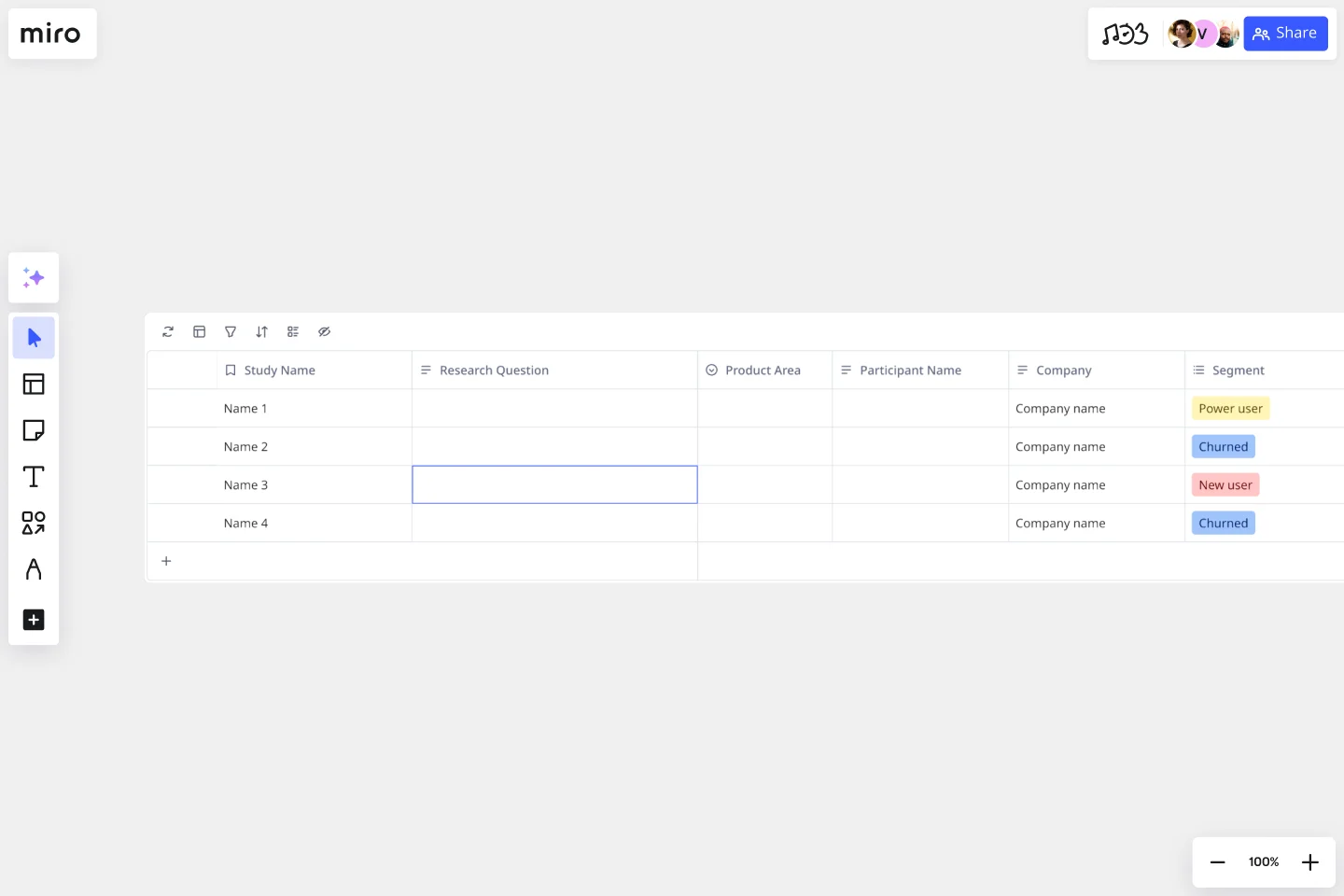Click Product Area cell in Name 2 row
The width and height of the screenshot is (1344, 896).
764,447
